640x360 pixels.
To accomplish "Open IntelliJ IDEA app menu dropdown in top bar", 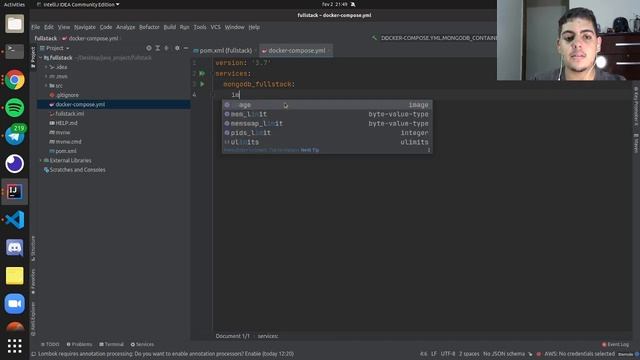I will (x=78, y=4).
